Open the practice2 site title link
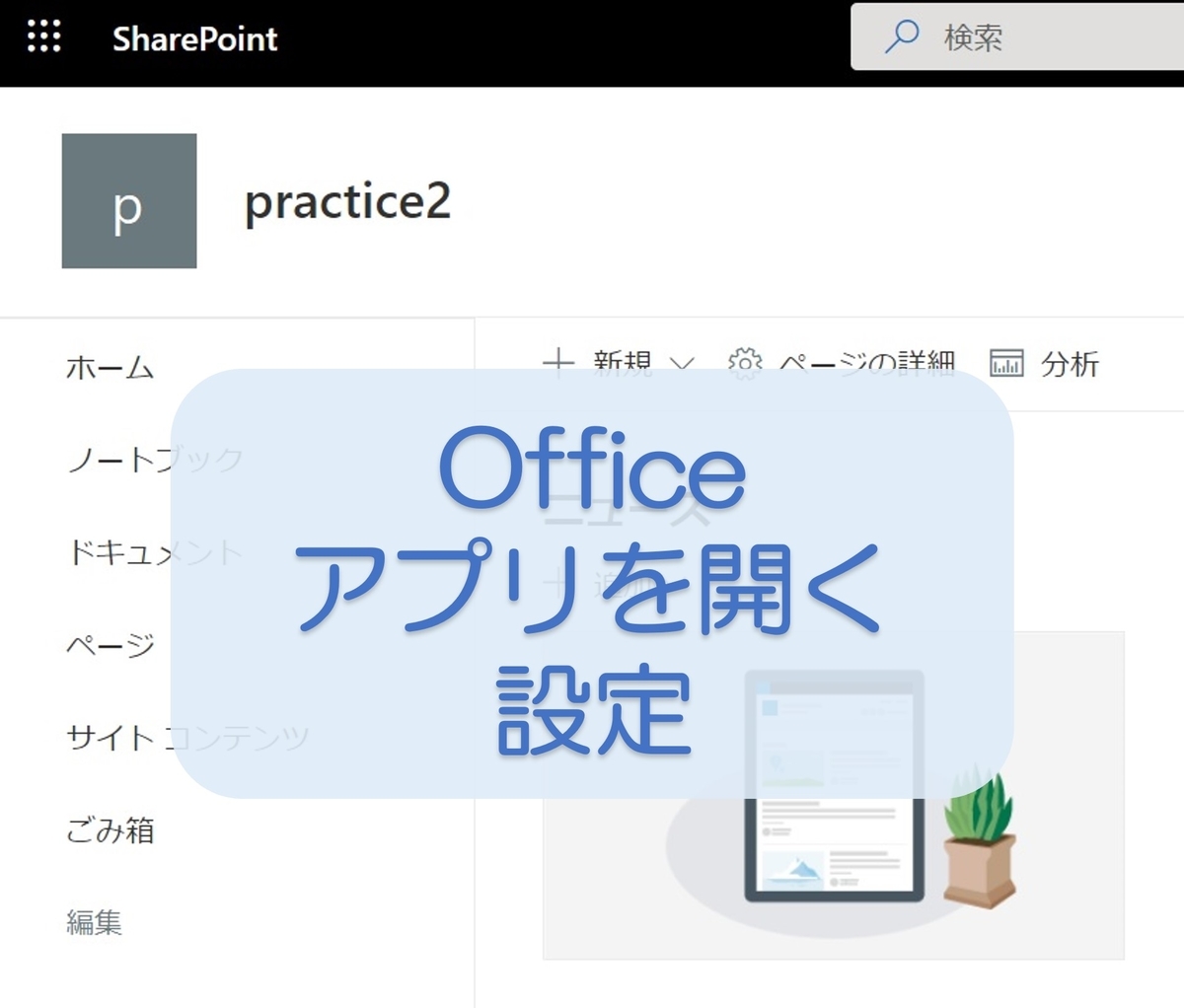The height and width of the screenshot is (1008, 1184). point(347,203)
